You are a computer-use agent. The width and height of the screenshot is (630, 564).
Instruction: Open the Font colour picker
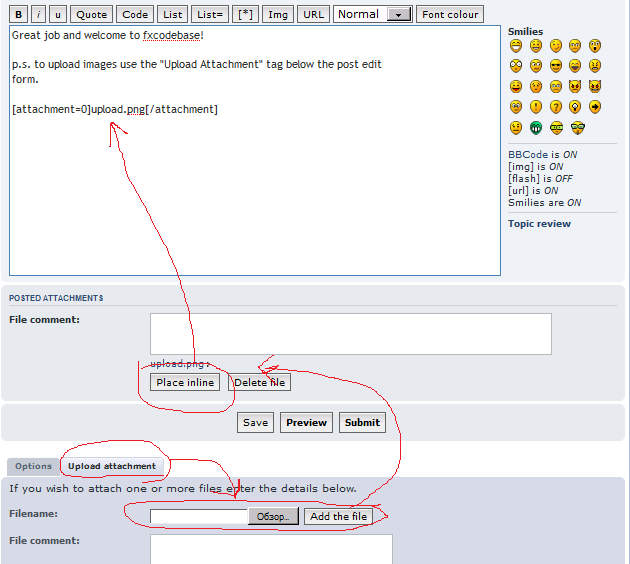click(450, 14)
